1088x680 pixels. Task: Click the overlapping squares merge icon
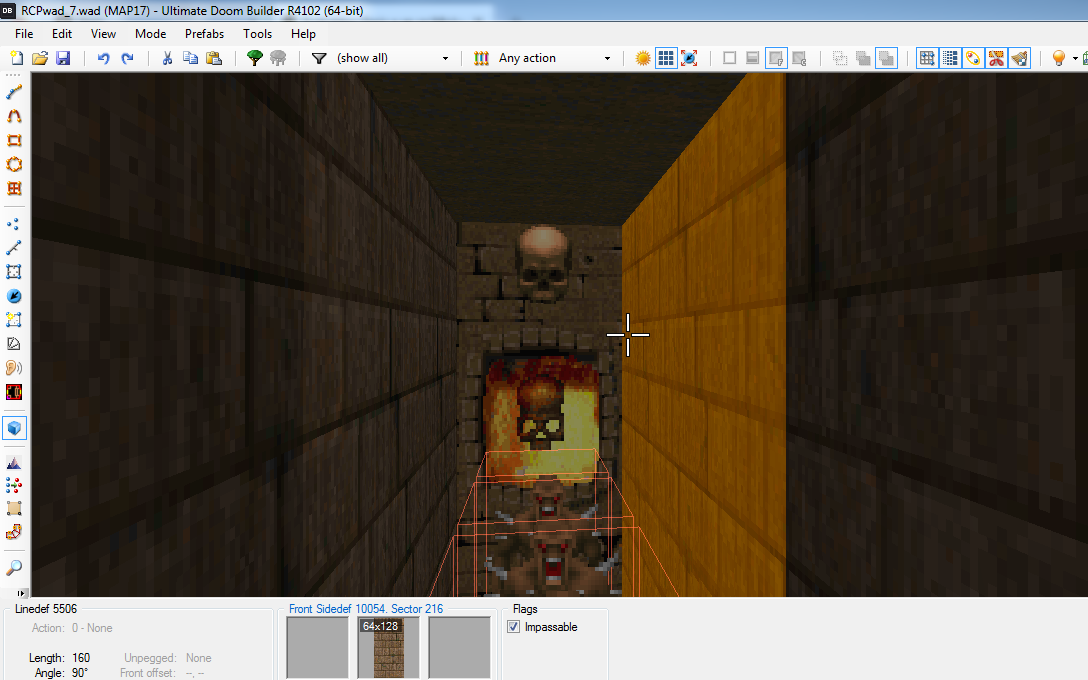[x=863, y=58]
